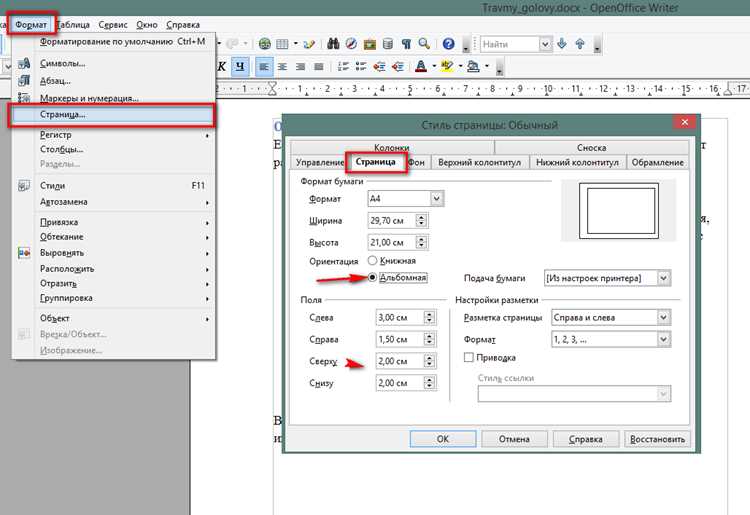
Task: Choose Страница... in Формат menu
Action: click(x=113, y=115)
